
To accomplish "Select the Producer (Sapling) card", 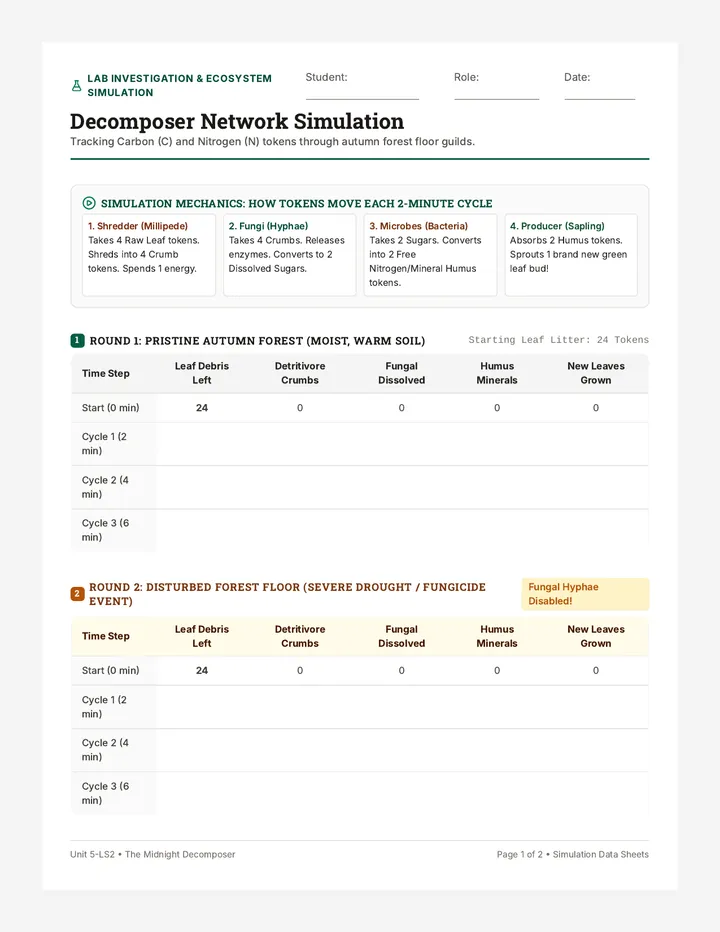I will coord(571,255).
